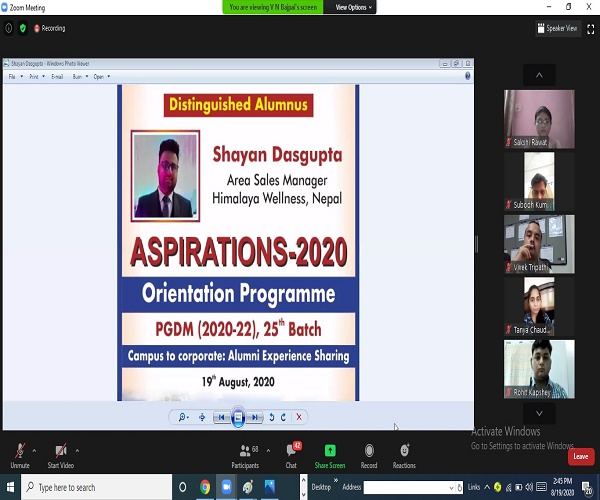This screenshot has width=600, height=500.
Task: Click the 'You are viewing V N Bajpai's screen' banner
Action: (x=273, y=7)
